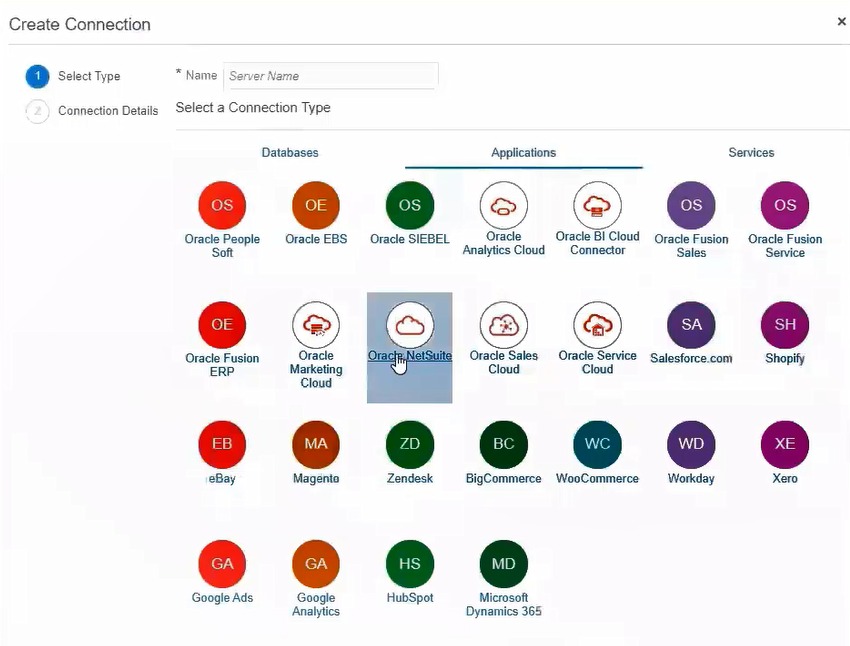The width and height of the screenshot is (850, 646).
Task: Choose the Oracle BI Cloud Connector icon
Action: tap(597, 205)
